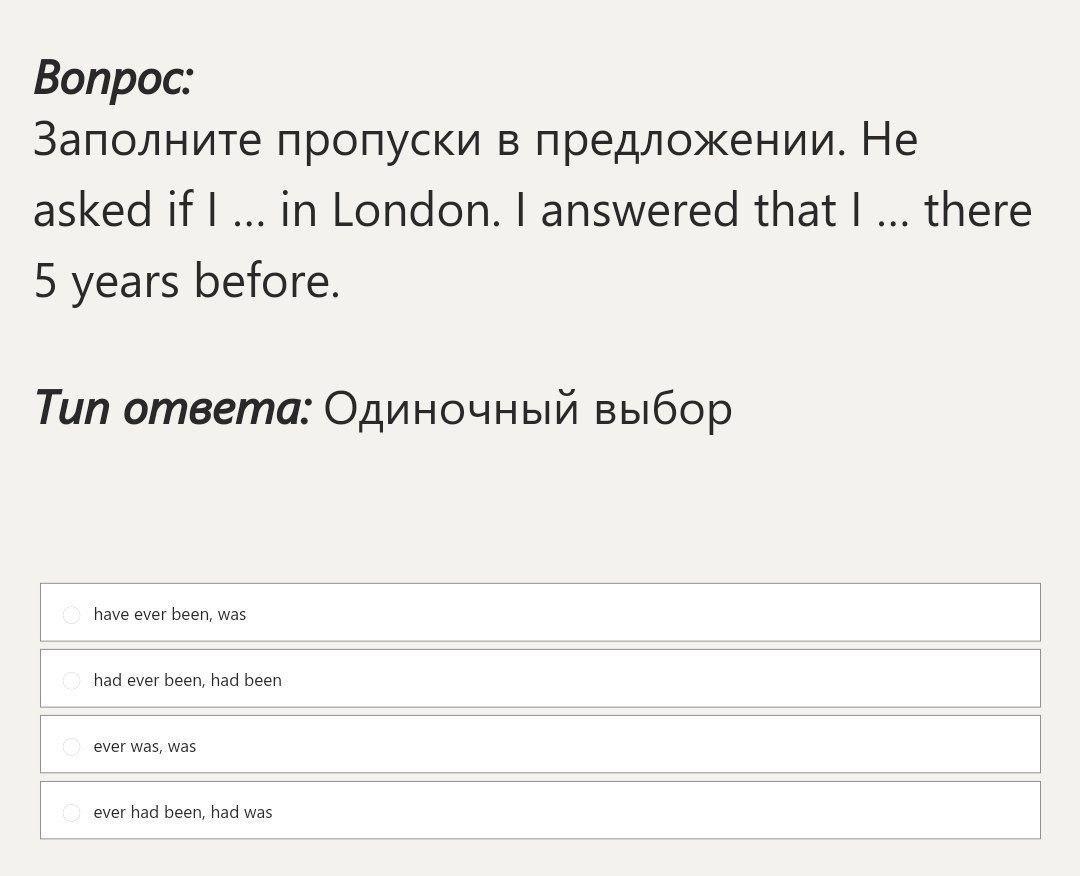This screenshot has height=876, width=1080.
Task: Click the "Тип ответа:" label
Action: click(x=173, y=408)
